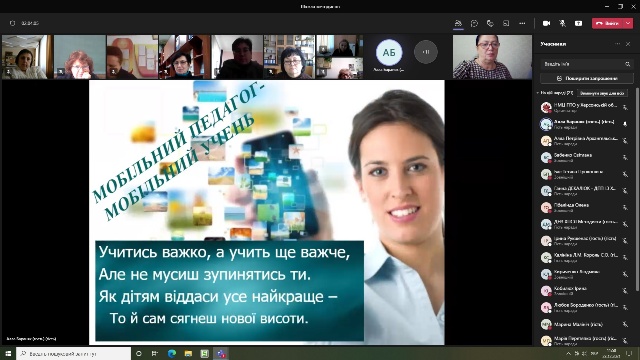The height and width of the screenshot is (360, 640).
Task: Click the share content tray icon
Action: tap(578, 24)
